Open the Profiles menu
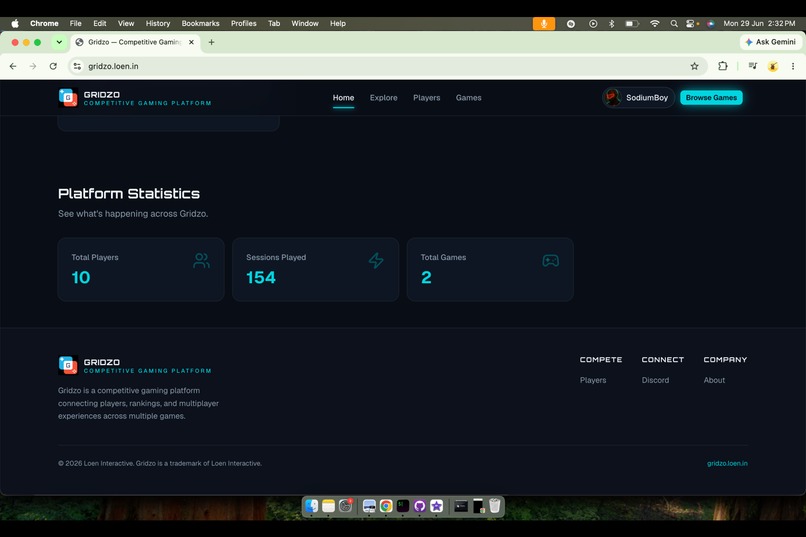Viewport: 806px width, 537px height. (244, 24)
